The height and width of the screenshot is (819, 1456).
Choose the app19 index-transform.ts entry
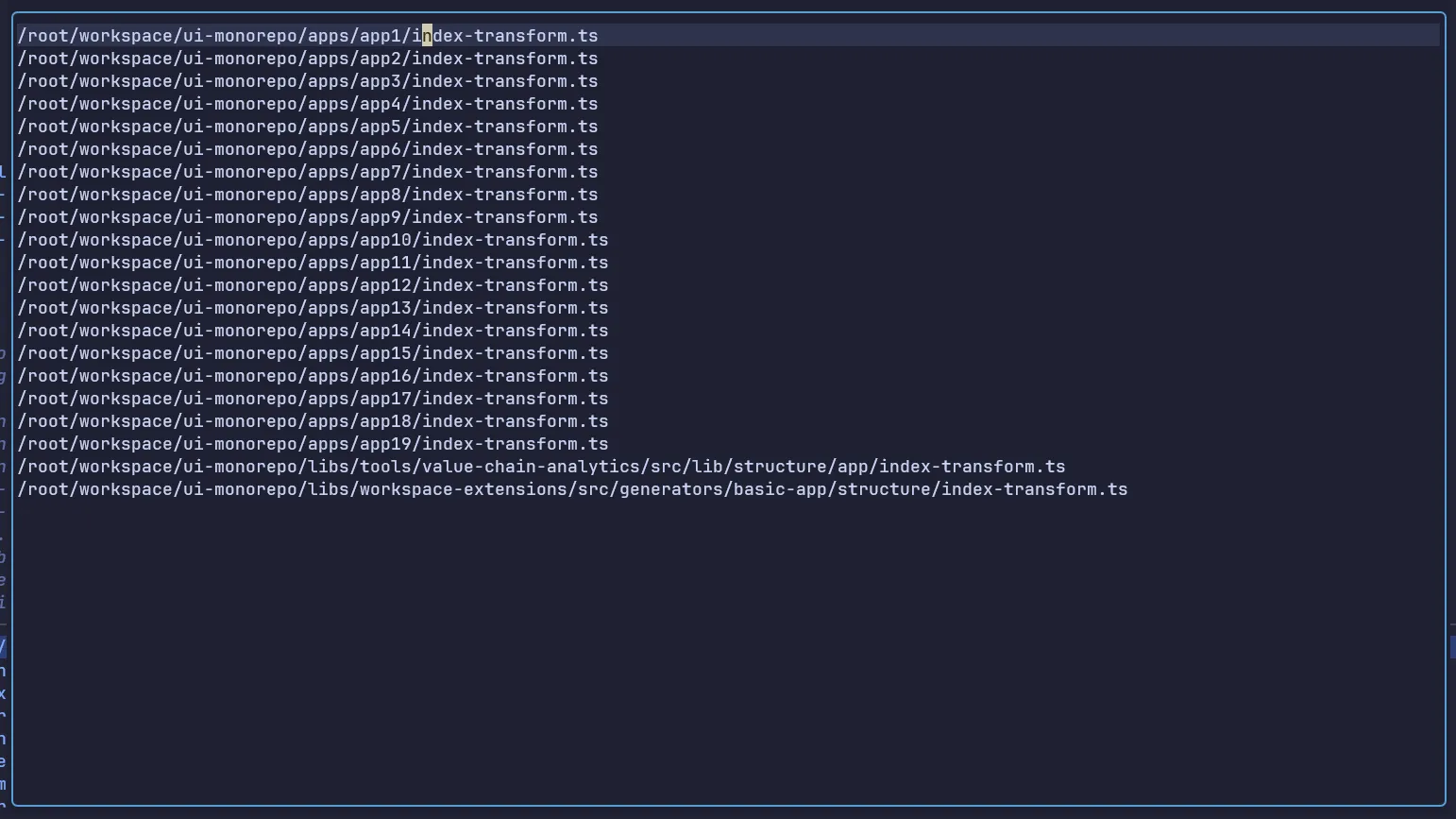pos(313,444)
